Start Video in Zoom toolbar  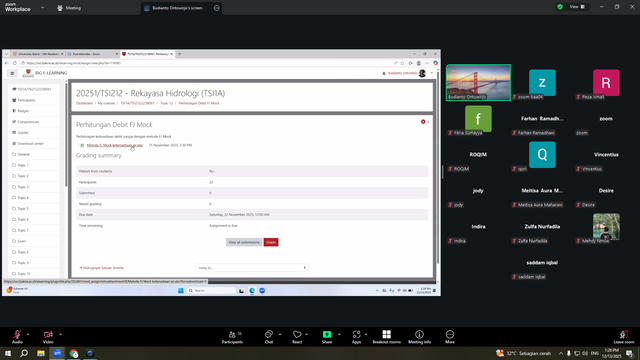coord(48,337)
